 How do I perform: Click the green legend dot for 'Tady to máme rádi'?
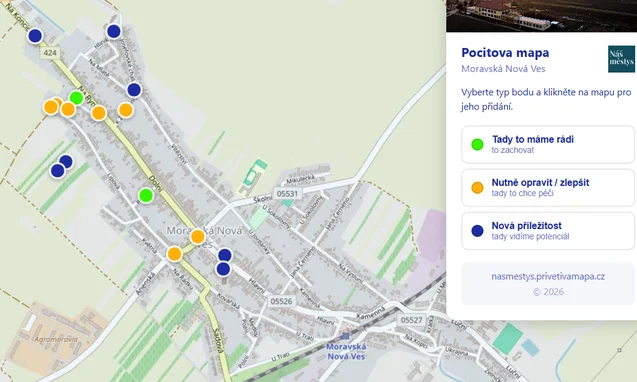click(x=477, y=144)
